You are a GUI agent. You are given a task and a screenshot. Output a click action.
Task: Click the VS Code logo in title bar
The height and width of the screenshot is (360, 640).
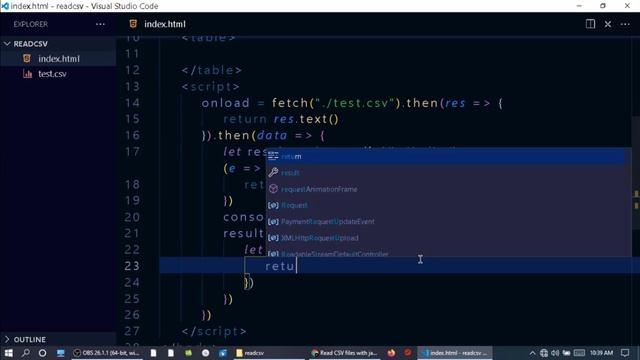tap(5, 6)
